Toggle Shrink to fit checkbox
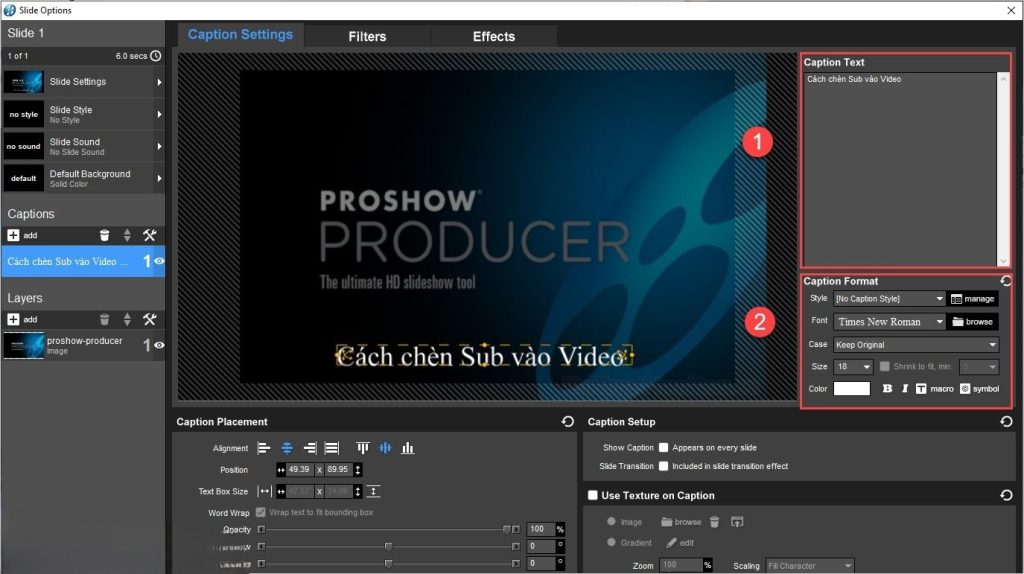The width and height of the screenshot is (1024, 574). pos(884,366)
